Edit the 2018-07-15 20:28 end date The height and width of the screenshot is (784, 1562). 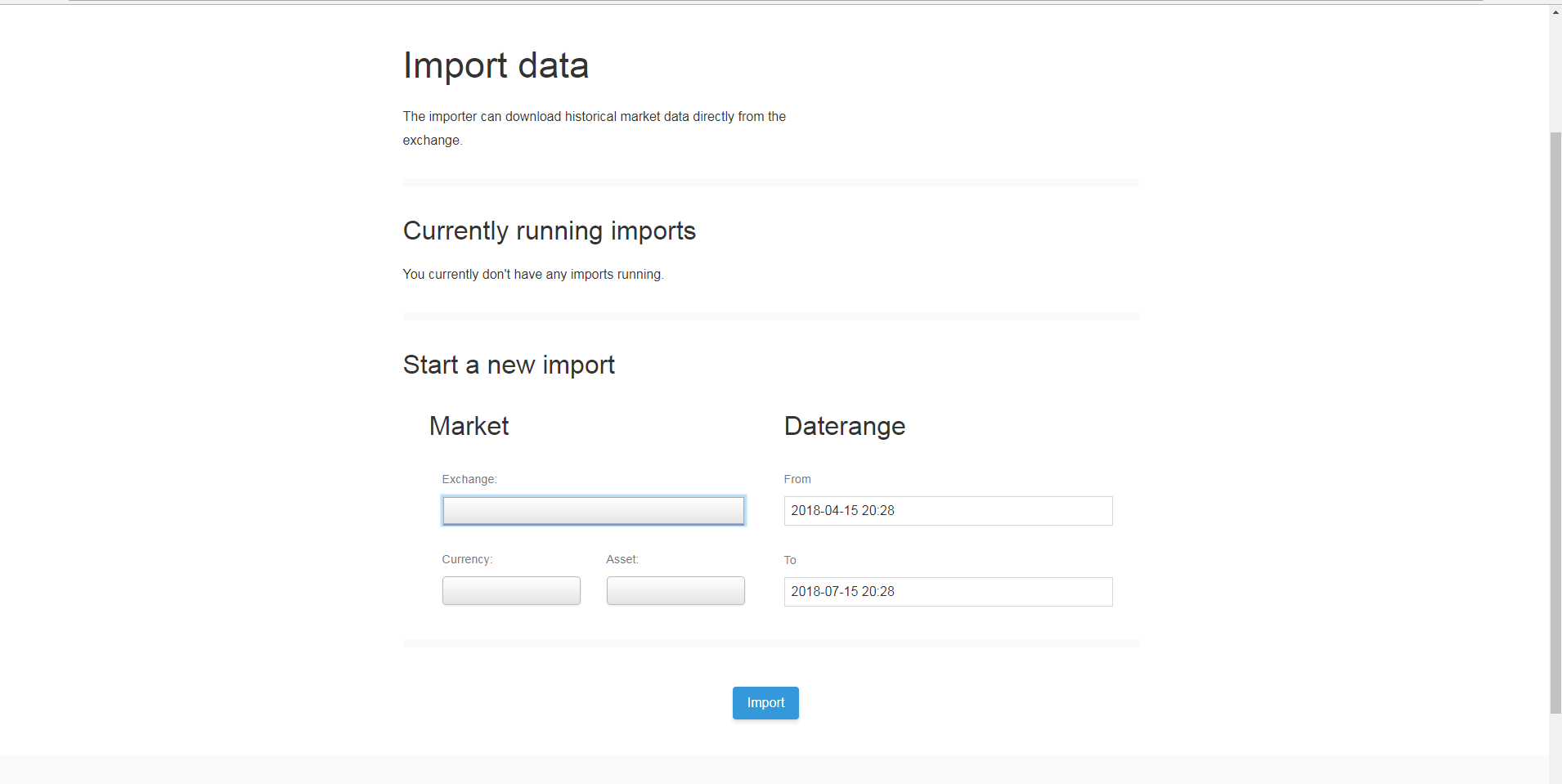947,591
